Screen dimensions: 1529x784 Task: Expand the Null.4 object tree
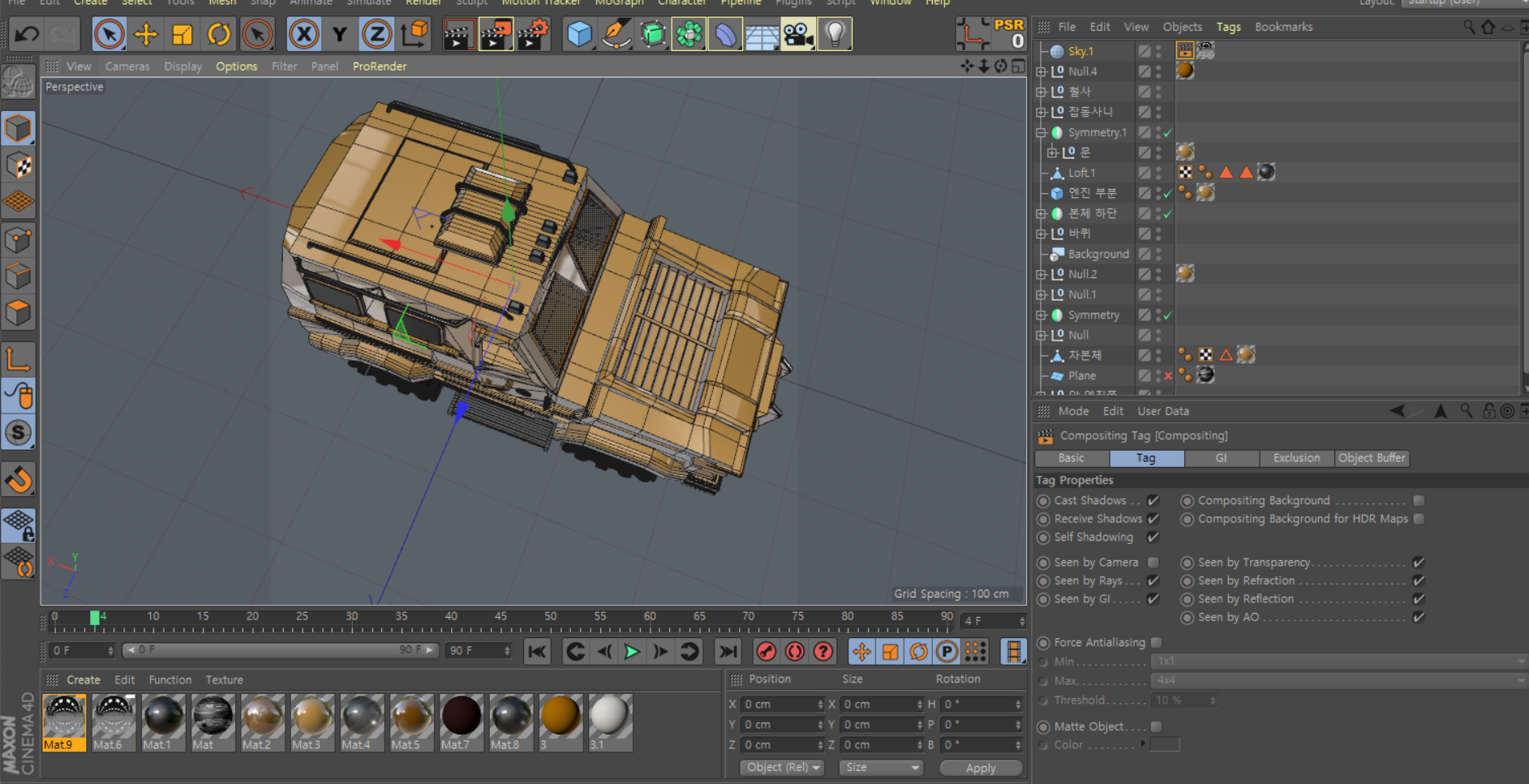pos(1042,71)
